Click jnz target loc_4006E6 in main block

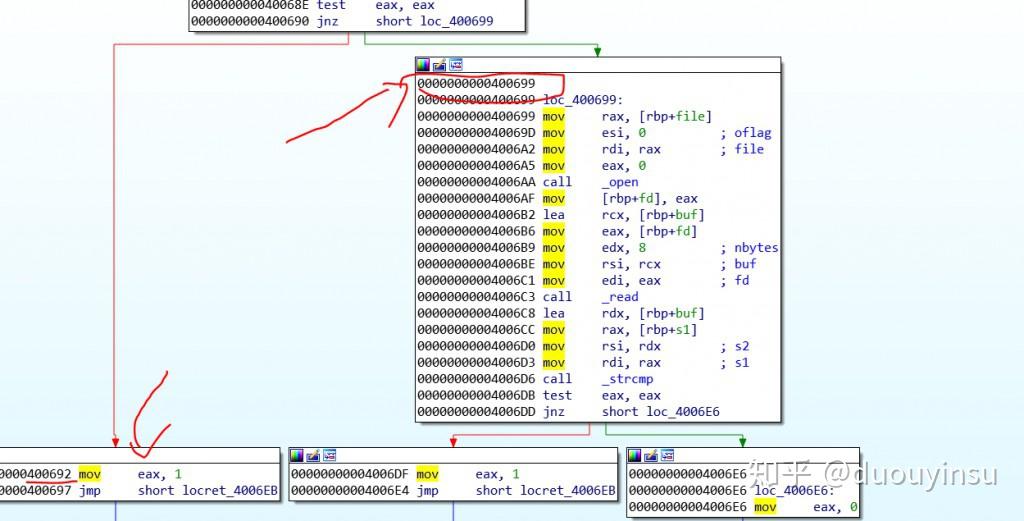(683, 412)
